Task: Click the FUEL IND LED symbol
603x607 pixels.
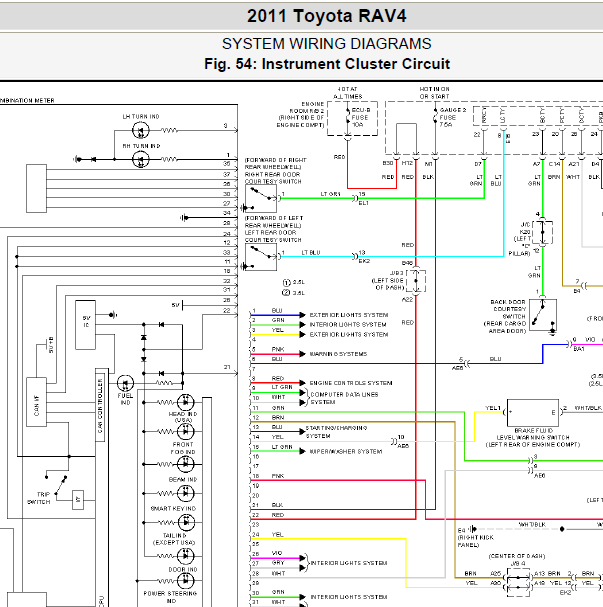Action: click(x=125, y=384)
